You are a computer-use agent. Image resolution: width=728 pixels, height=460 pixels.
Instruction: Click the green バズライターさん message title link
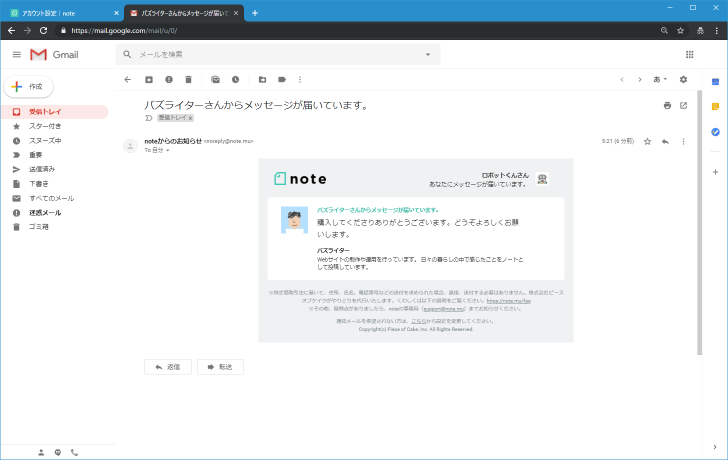[x=377, y=210]
